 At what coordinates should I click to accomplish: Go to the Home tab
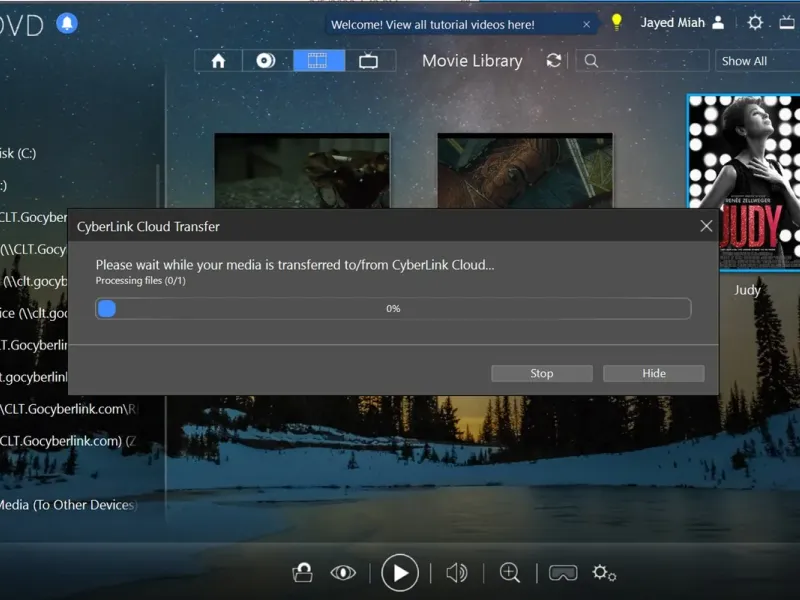tap(218, 61)
